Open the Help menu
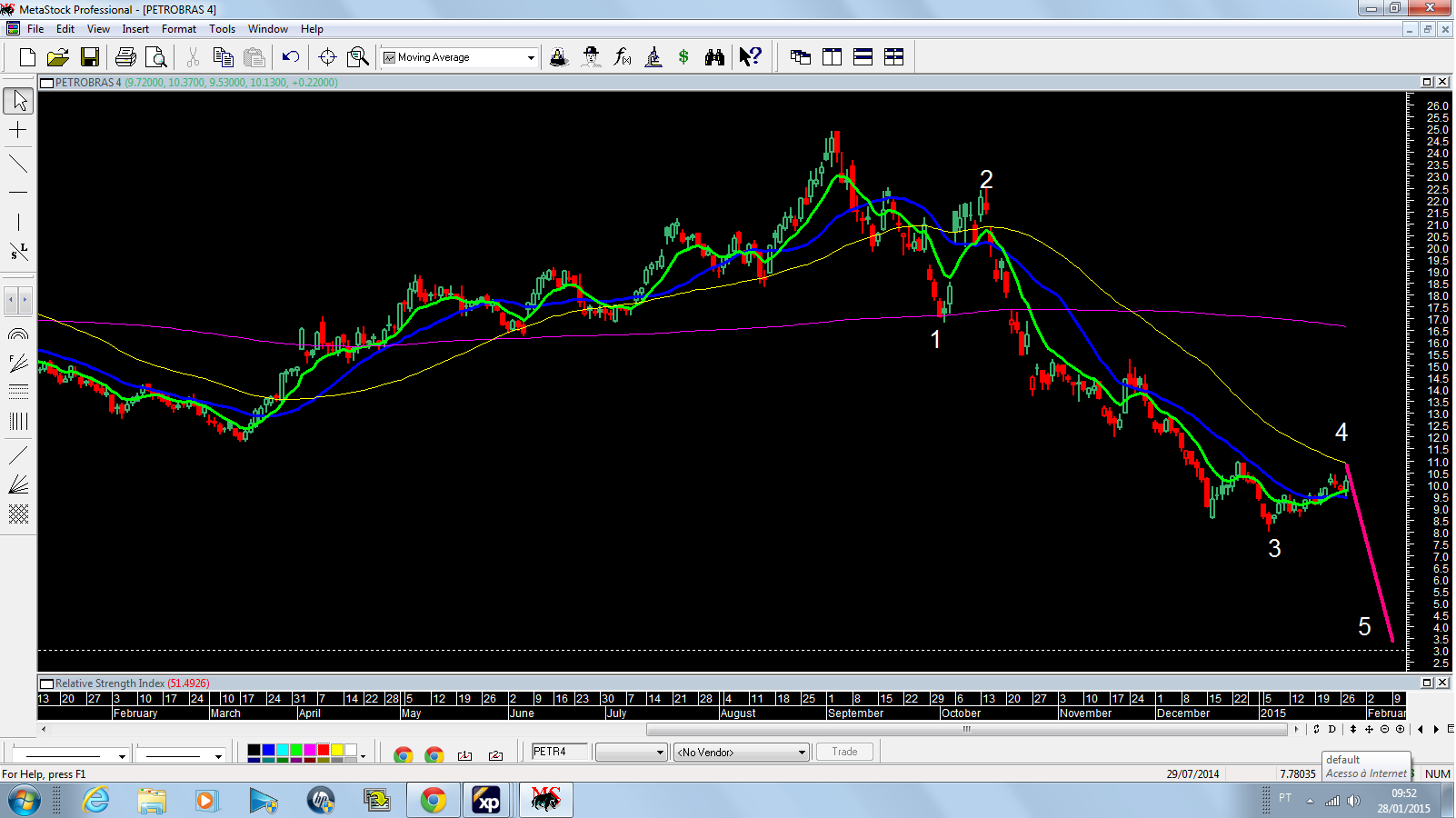This screenshot has width=1456, height=818. [x=312, y=29]
